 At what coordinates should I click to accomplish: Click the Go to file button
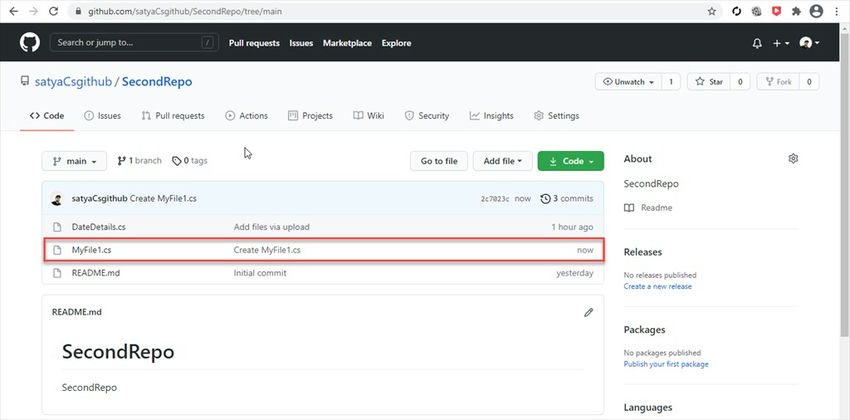tap(438, 161)
